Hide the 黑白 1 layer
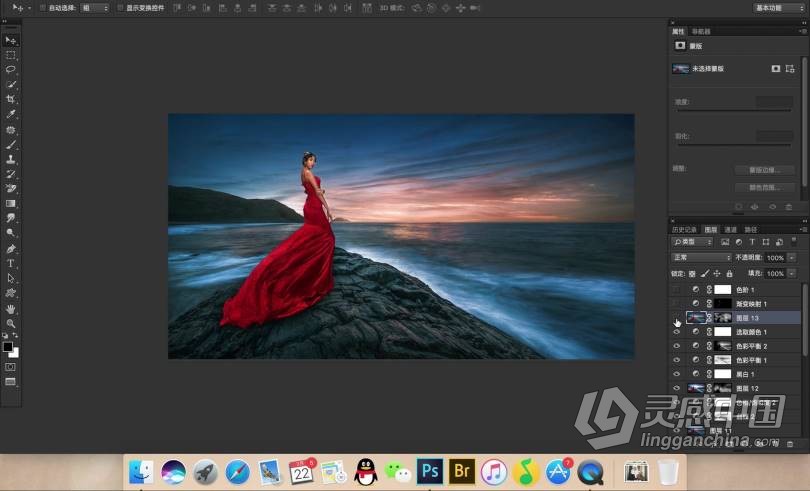Image resolution: width=810 pixels, height=491 pixels. [x=676, y=374]
